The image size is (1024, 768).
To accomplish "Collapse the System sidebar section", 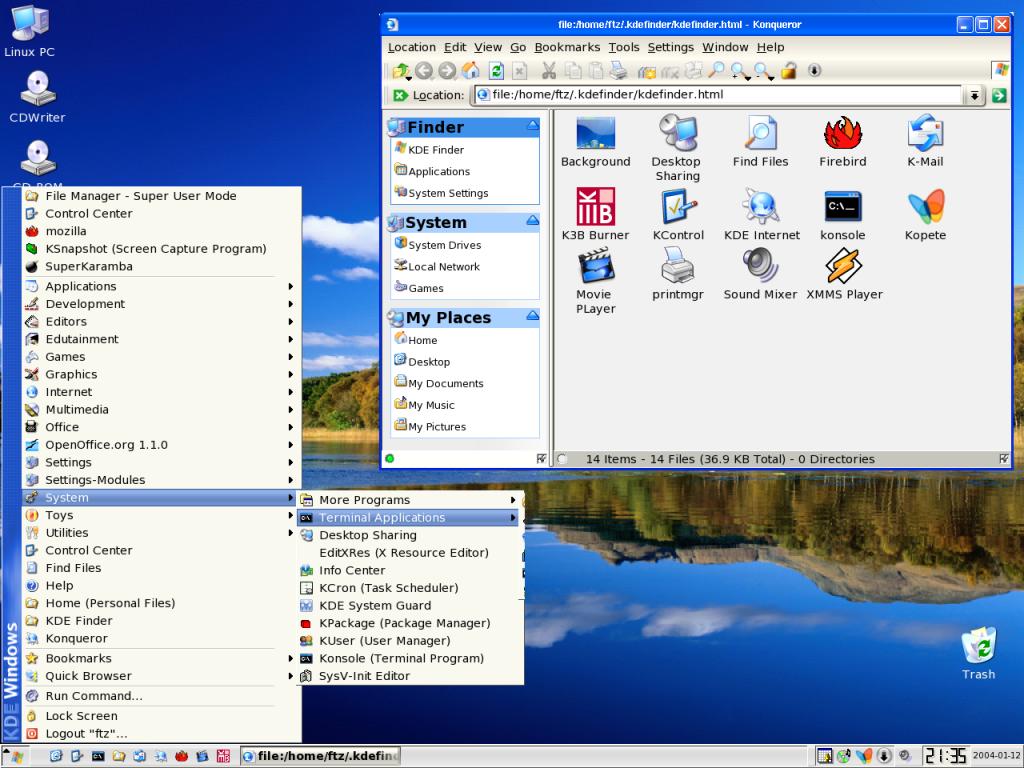I will [x=533, y=220].
